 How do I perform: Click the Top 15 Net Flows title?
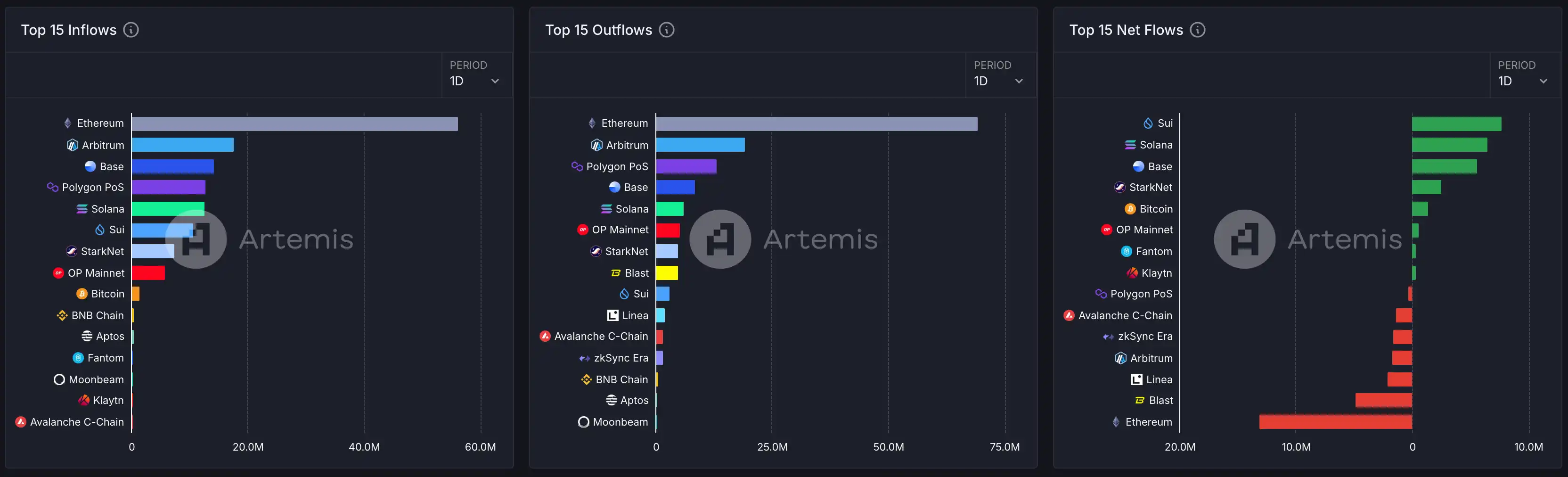click(x=1126, y=30)
